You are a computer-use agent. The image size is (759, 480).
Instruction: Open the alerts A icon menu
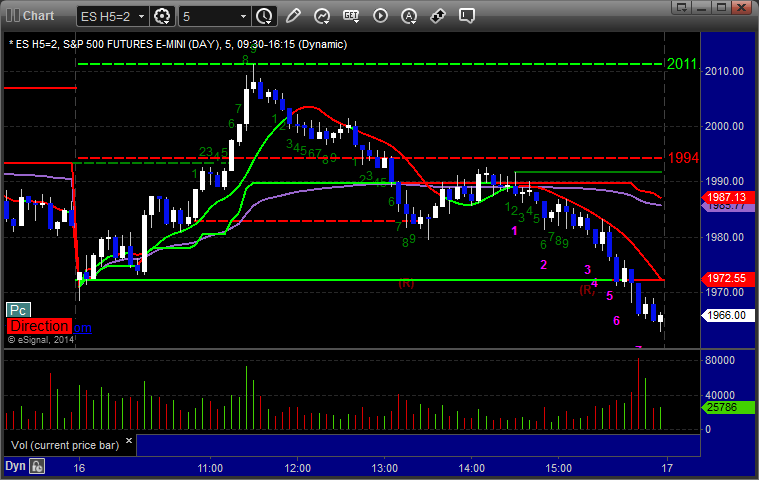[409, 16]
